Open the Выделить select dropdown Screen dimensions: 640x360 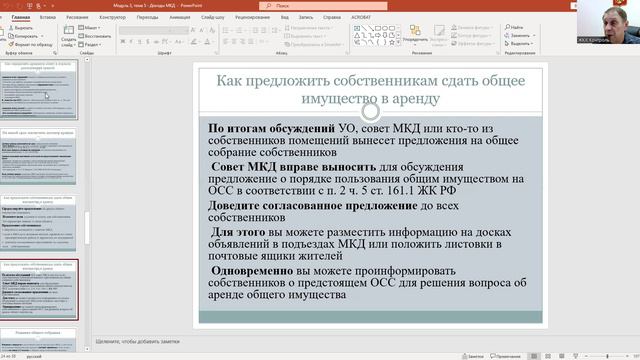coord(519,44)
